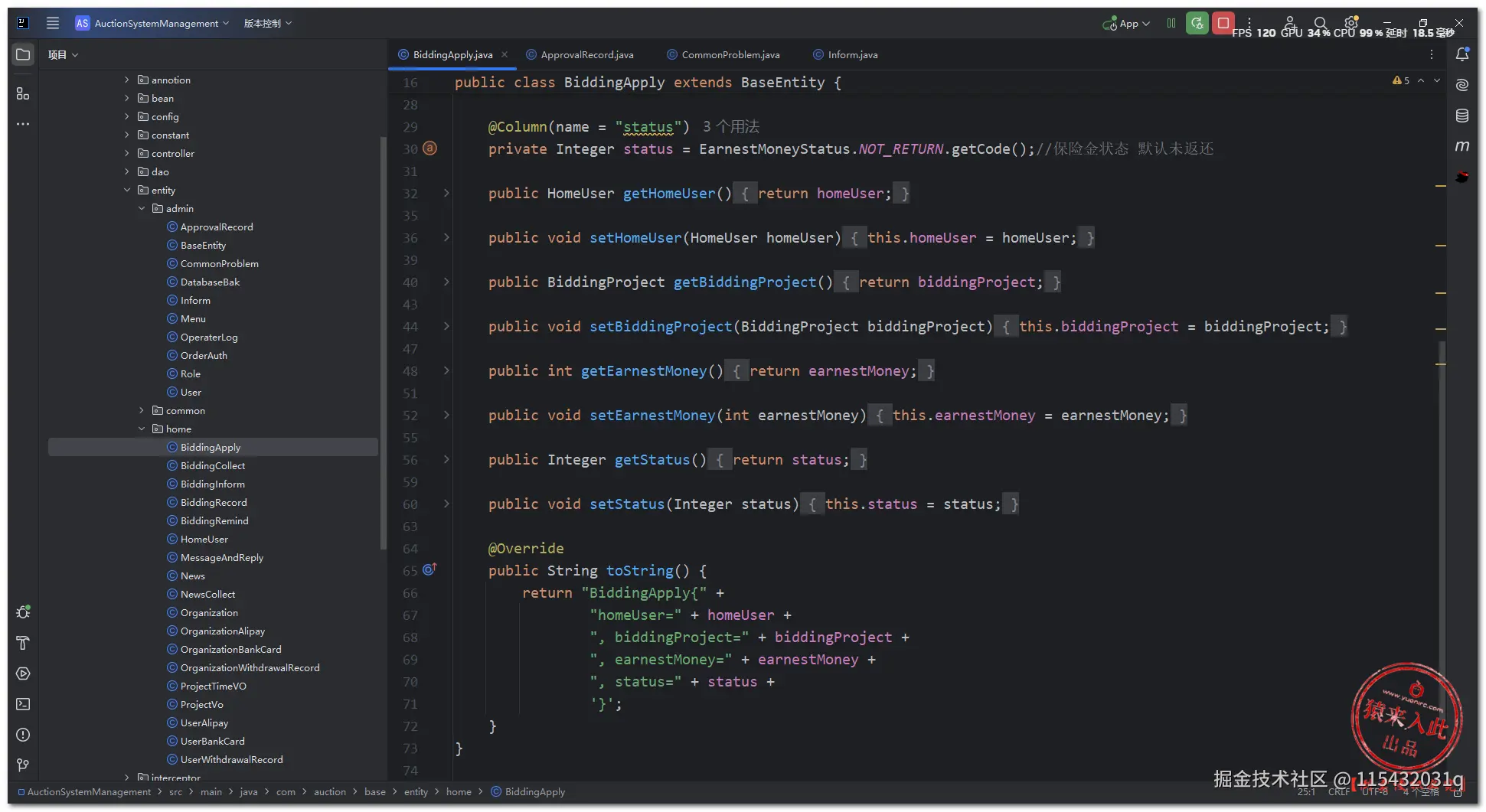Open the AI assistant spiral icon
This screenshot has width=1486, height=812.
point(1462,85)
